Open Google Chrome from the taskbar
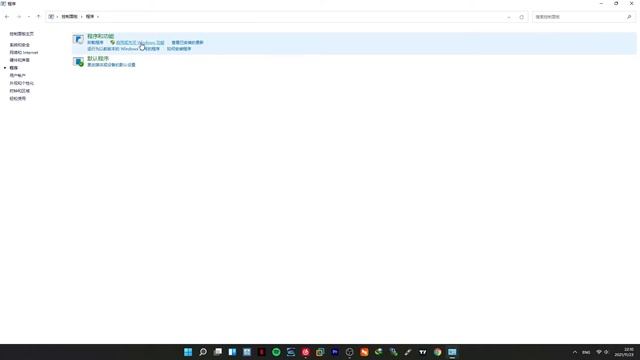 437,352
